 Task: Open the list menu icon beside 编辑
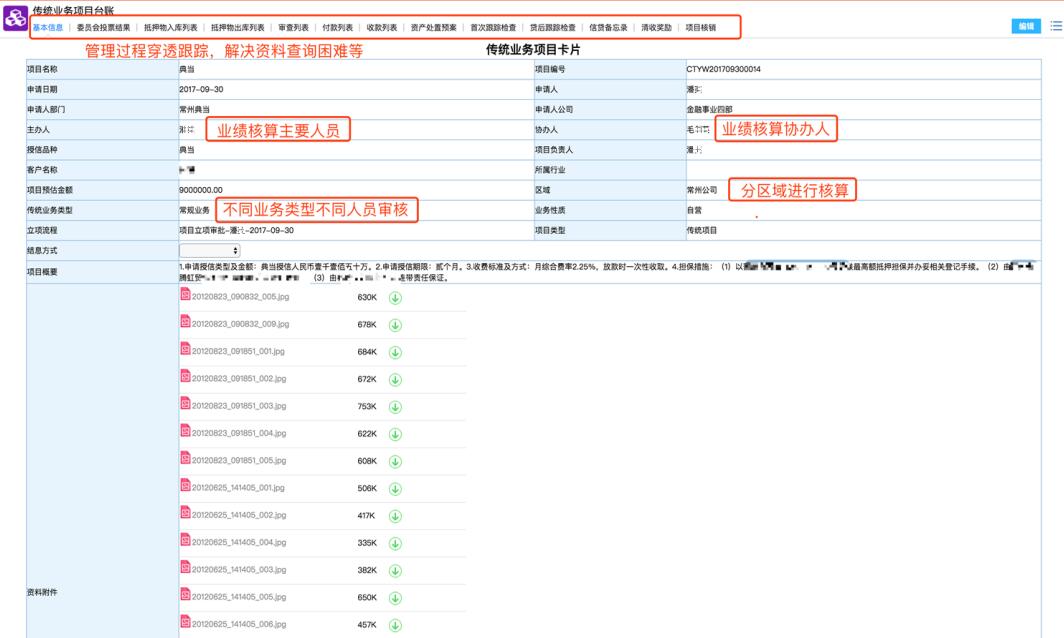tap(1056, 26)
